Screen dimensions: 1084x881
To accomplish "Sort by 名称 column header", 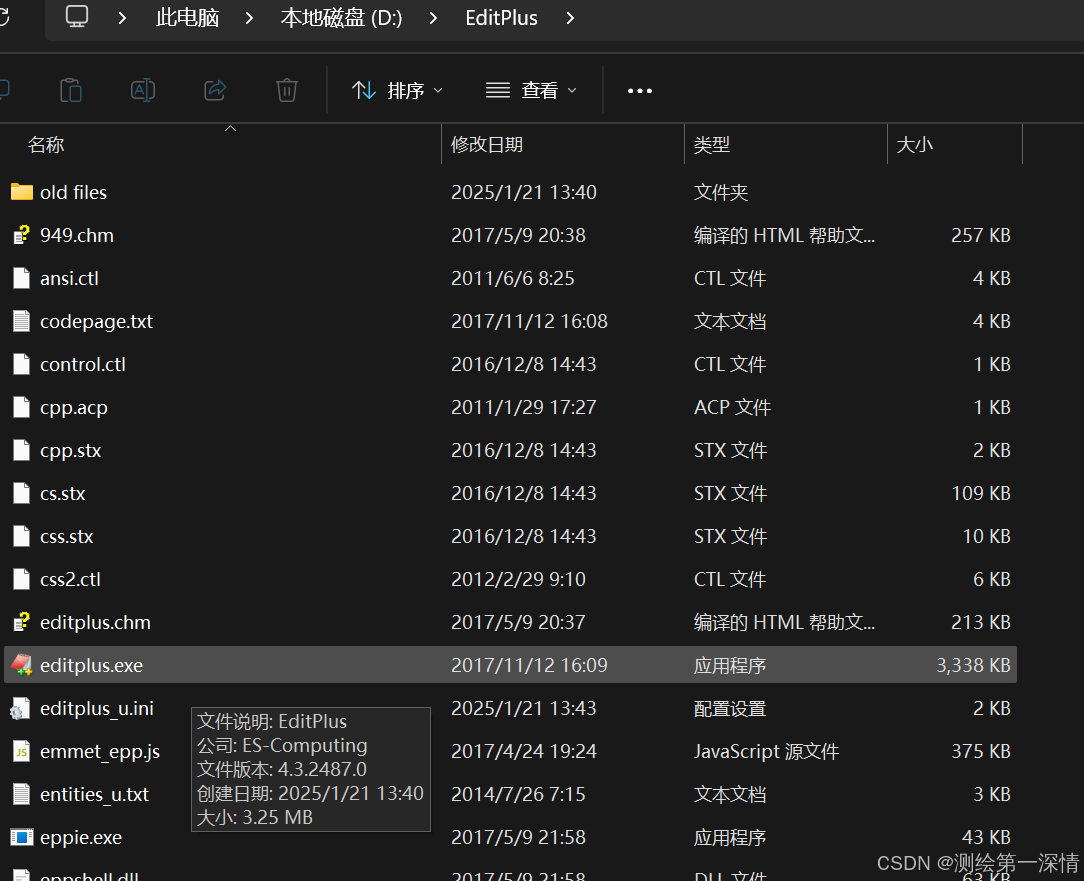I will 46,145.
